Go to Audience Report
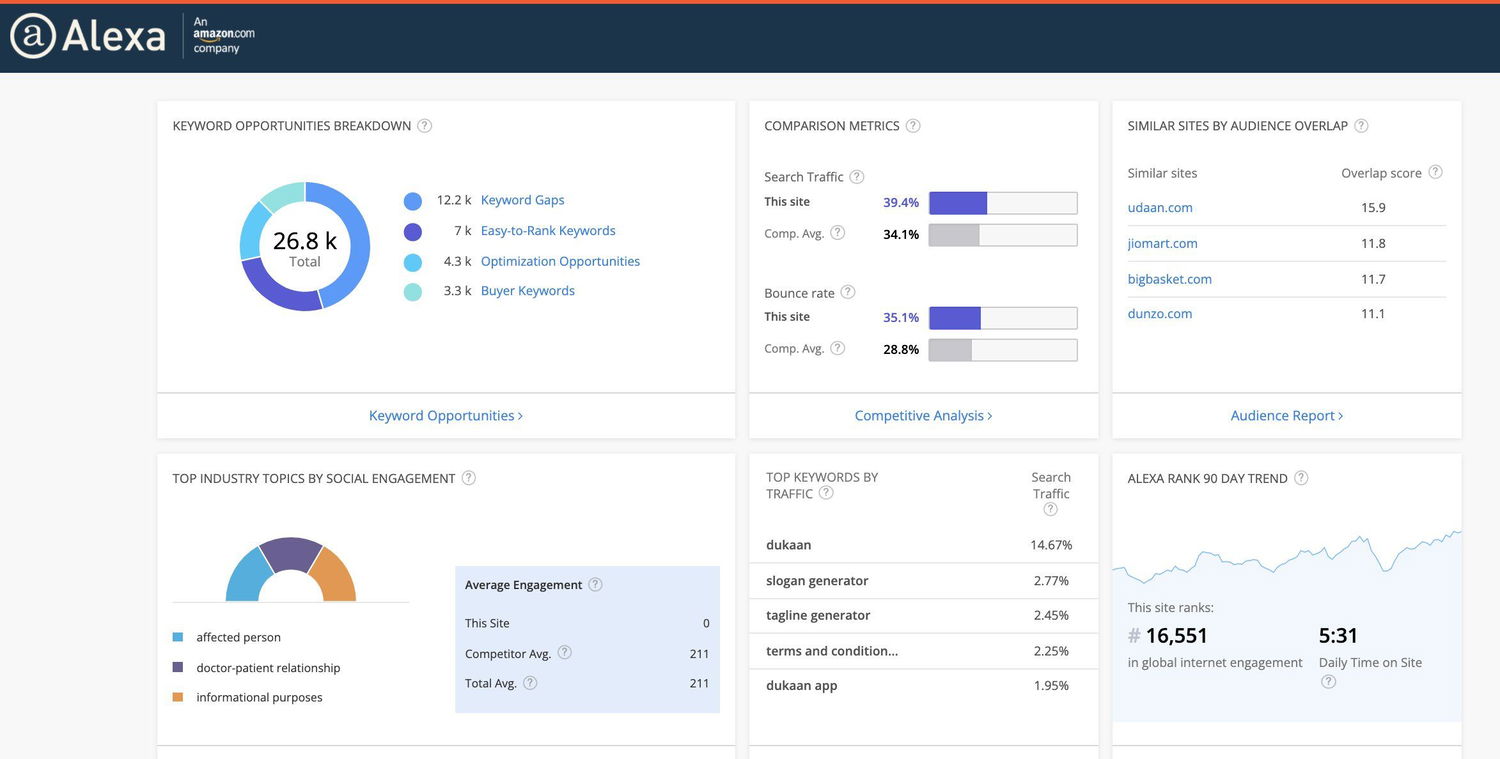1500x759 pixels. (x=1287, y=416)
